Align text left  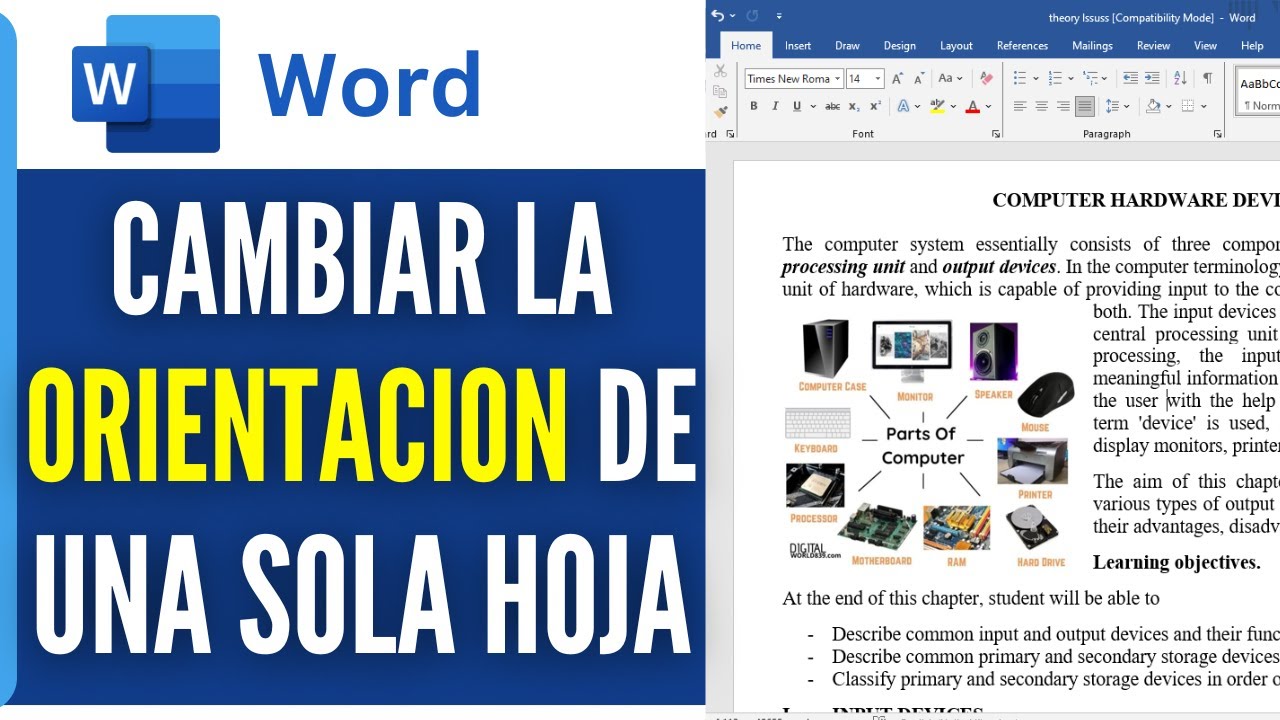pos(1020,106)
